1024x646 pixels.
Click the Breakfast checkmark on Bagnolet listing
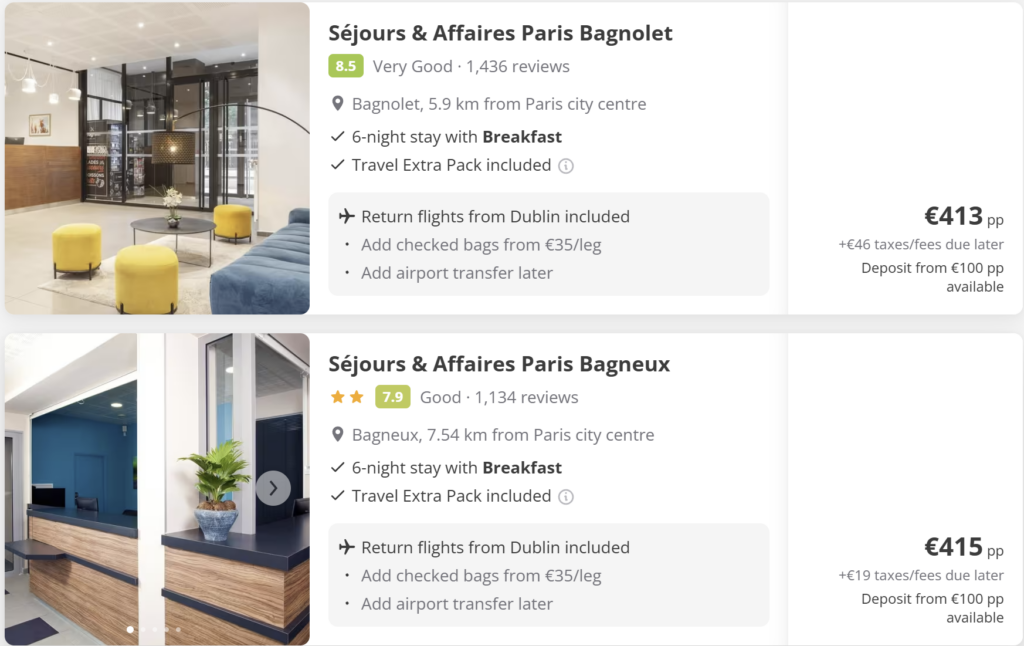[336, 136]
